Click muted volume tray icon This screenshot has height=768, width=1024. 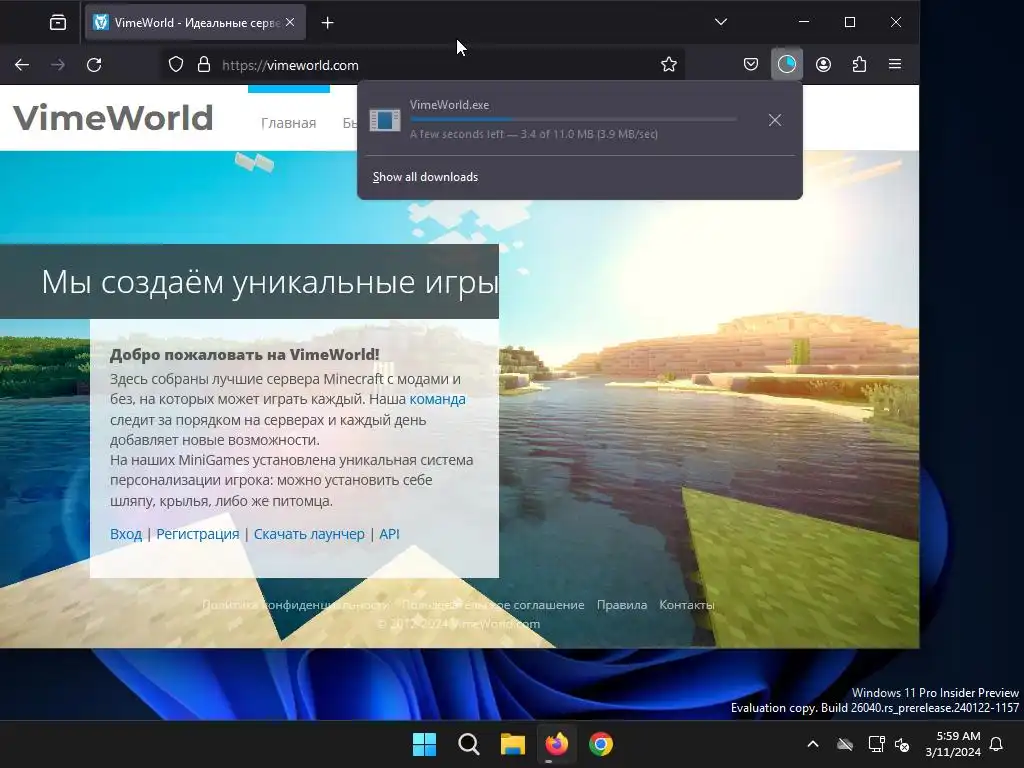(x=903, y=744)
